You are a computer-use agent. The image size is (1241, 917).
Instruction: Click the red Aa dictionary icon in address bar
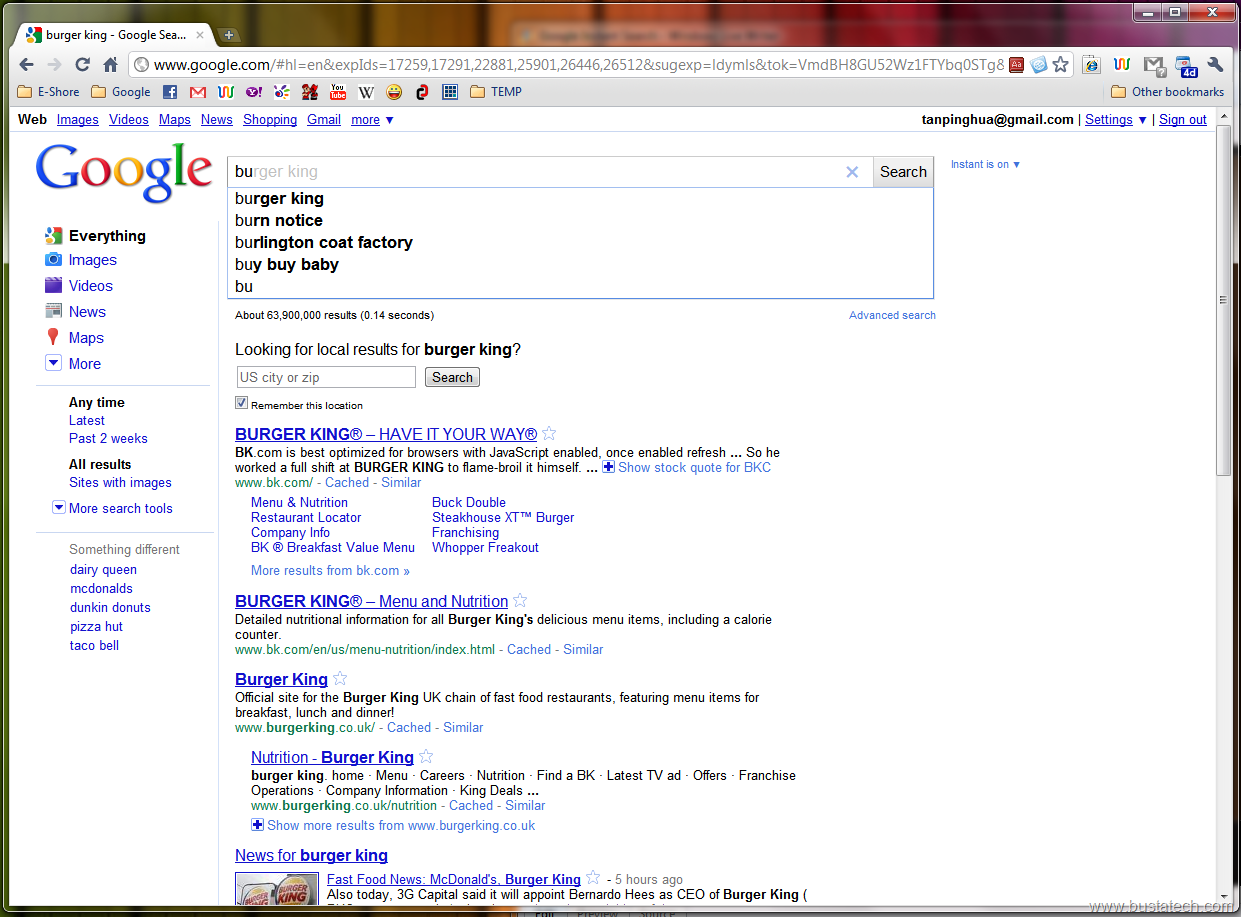(x=1017, y=65)
